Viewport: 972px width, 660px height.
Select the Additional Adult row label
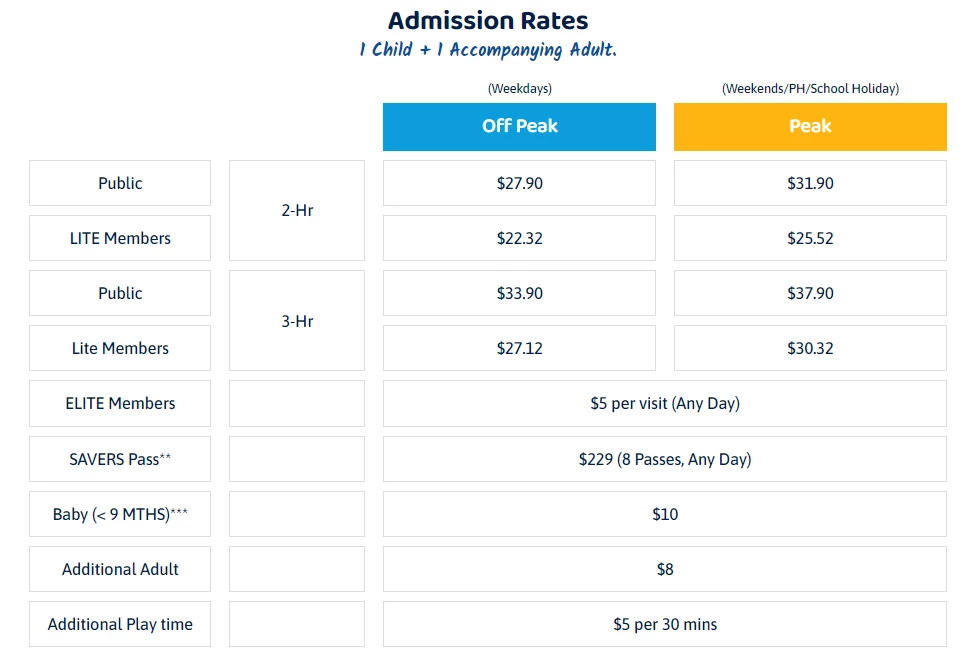coord(120,569)
